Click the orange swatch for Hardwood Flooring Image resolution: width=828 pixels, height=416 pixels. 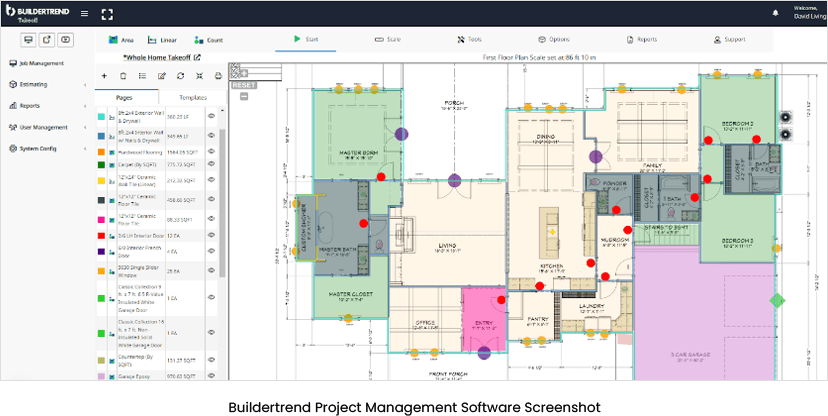pos(101,152)
